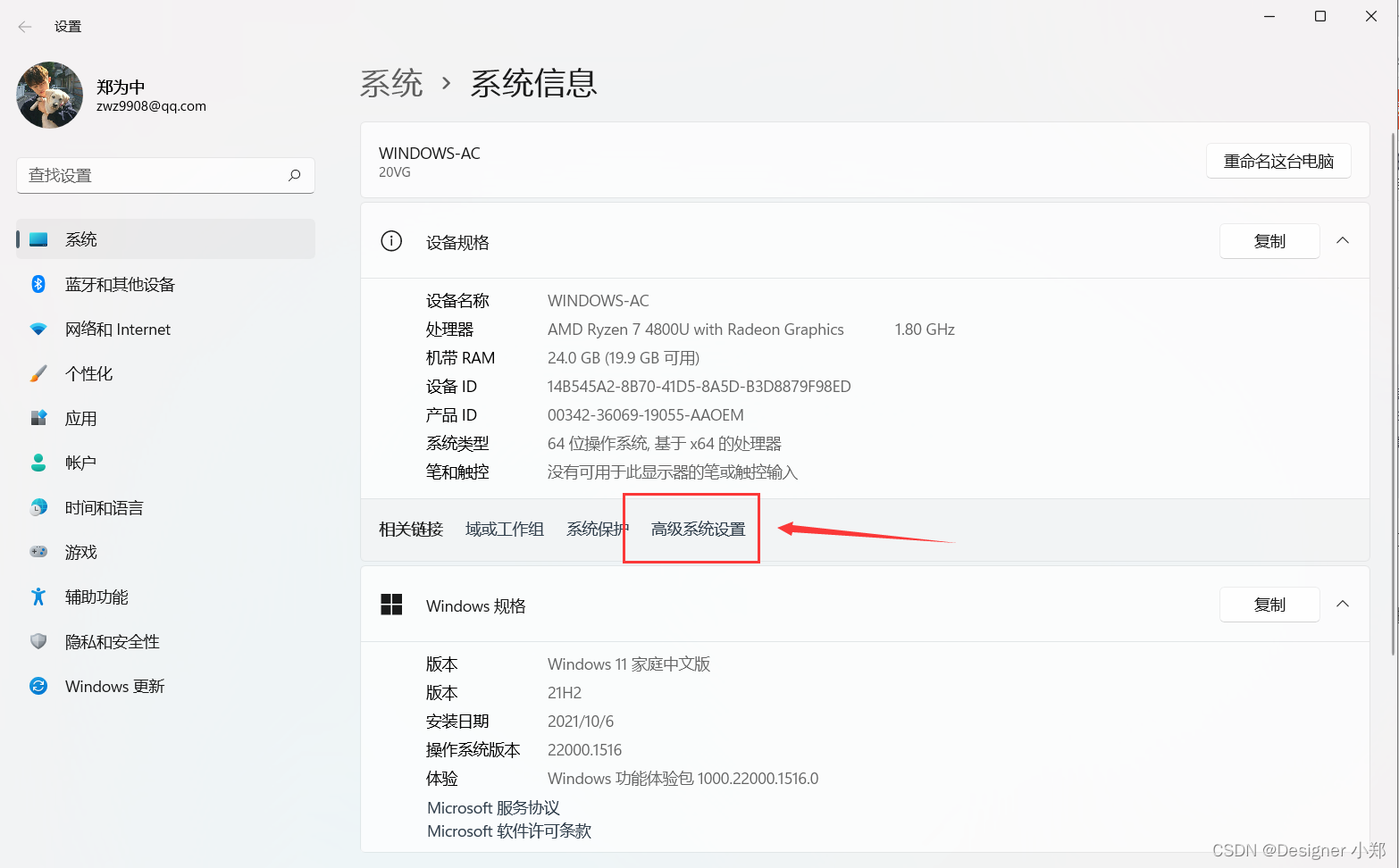Click the accessibility figure icon for 辅助功能
The height and width of the screenshot is (868, 1399).
pos(38,597)
